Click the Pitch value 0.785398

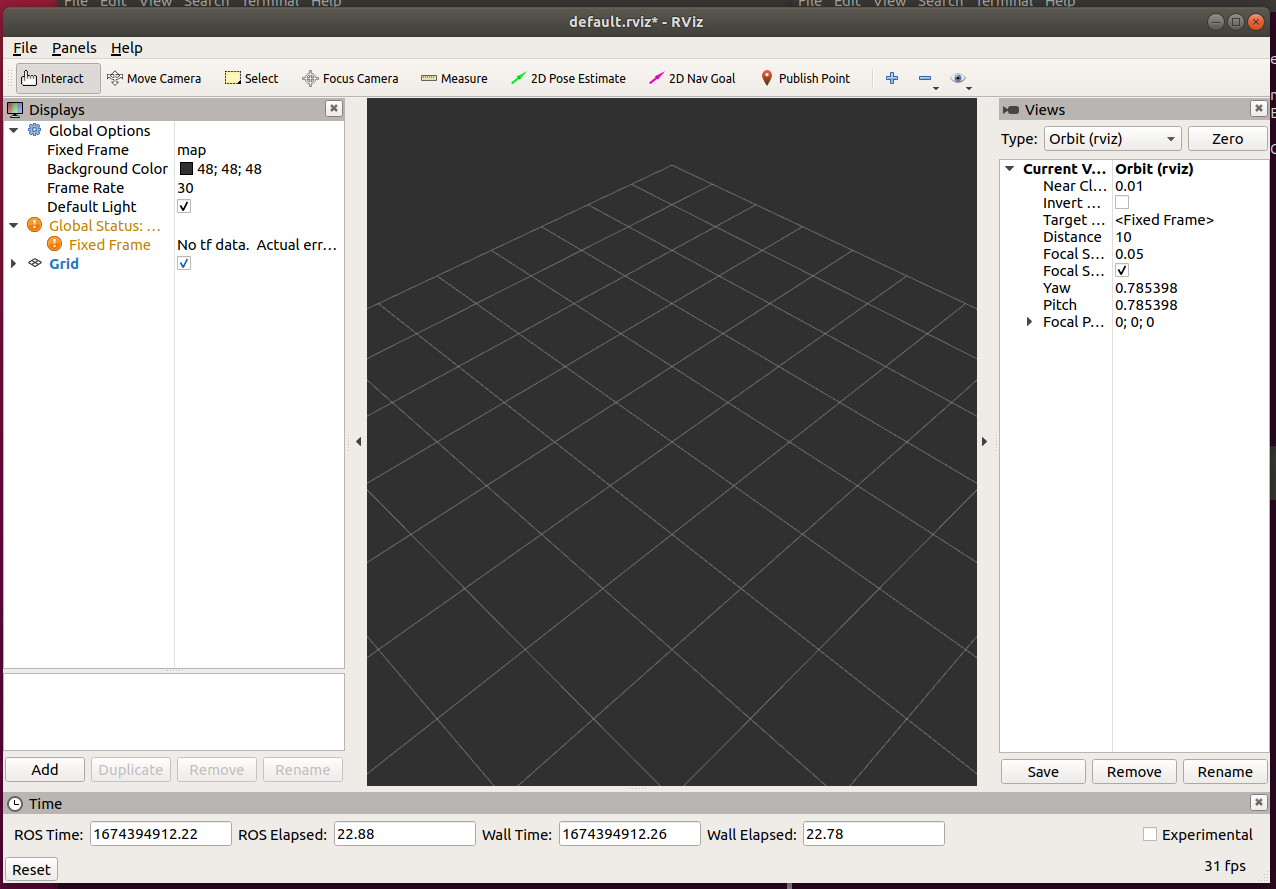[1146, 305]
